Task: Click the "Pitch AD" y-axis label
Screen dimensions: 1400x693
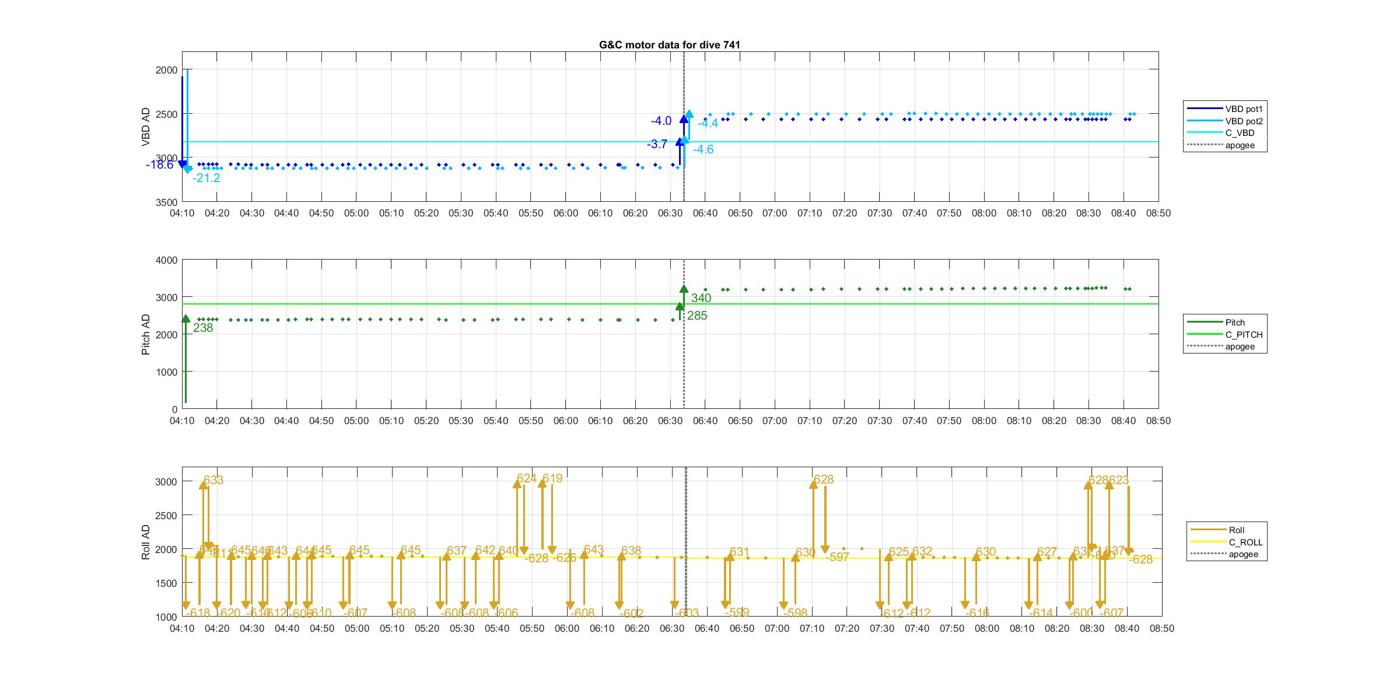Action: pos(146,334)
